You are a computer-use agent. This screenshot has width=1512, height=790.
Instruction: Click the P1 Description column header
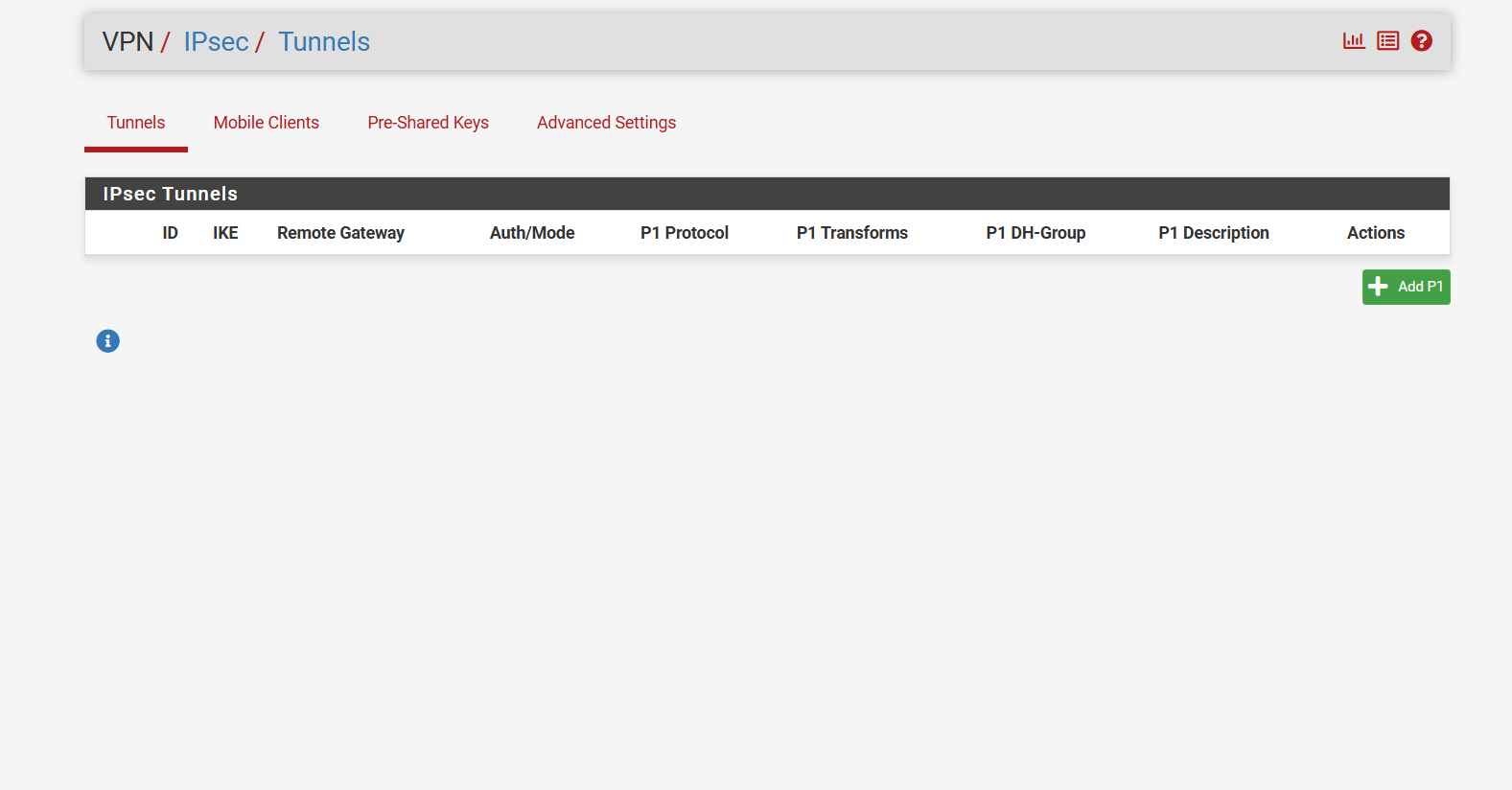pos(1213,233)
